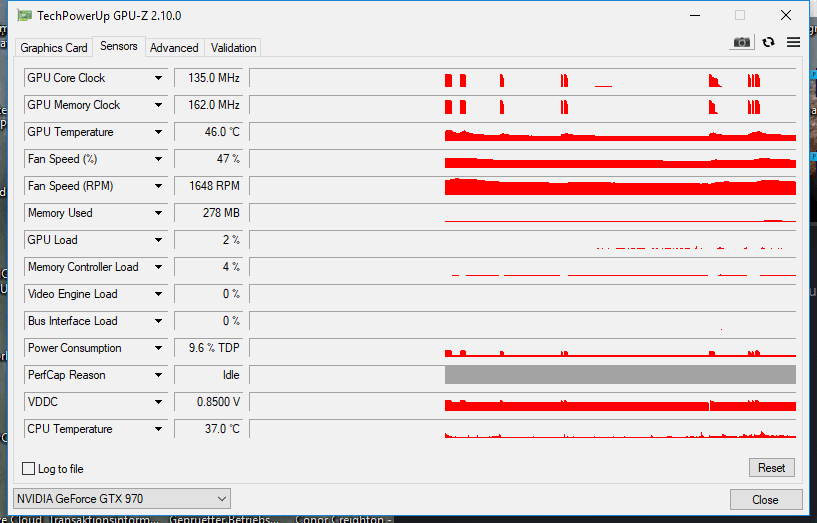The height and width of the screenshot is (523, 817).
Task: Open the GPU Temperature sensor dropdown
Action: click(158, 132)
